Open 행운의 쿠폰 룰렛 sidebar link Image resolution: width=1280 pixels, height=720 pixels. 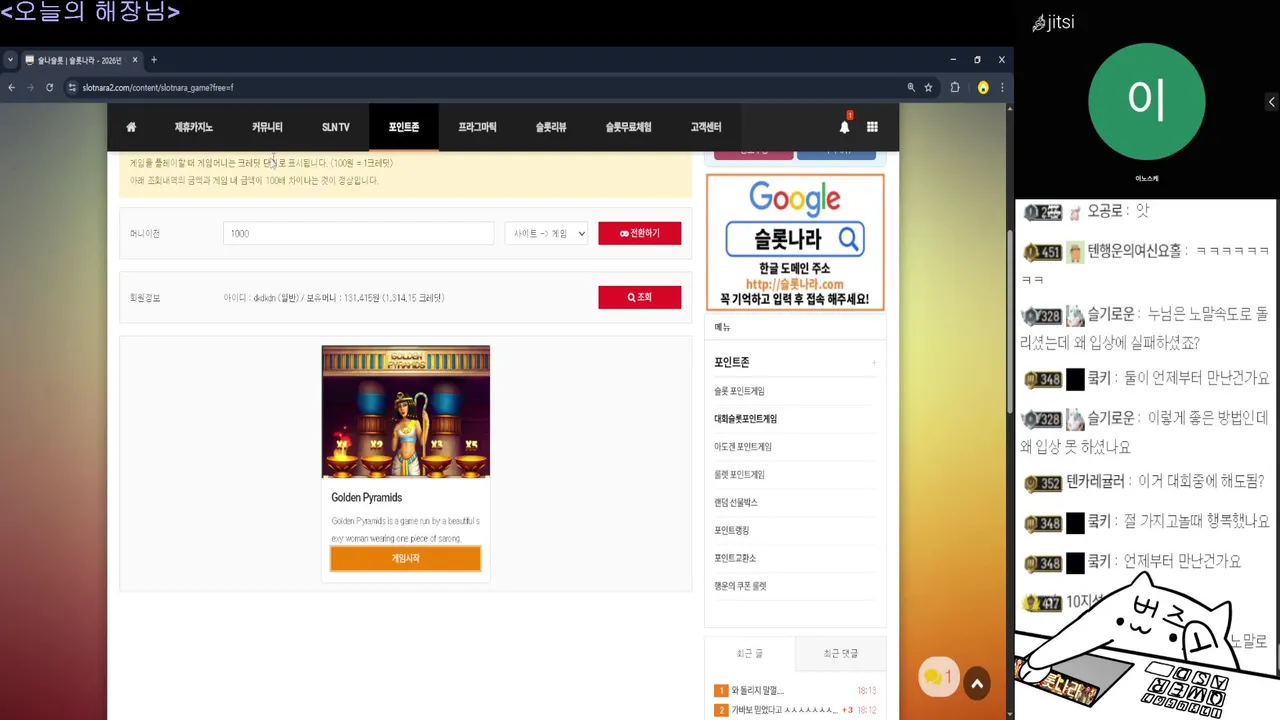tap(740, 586)
